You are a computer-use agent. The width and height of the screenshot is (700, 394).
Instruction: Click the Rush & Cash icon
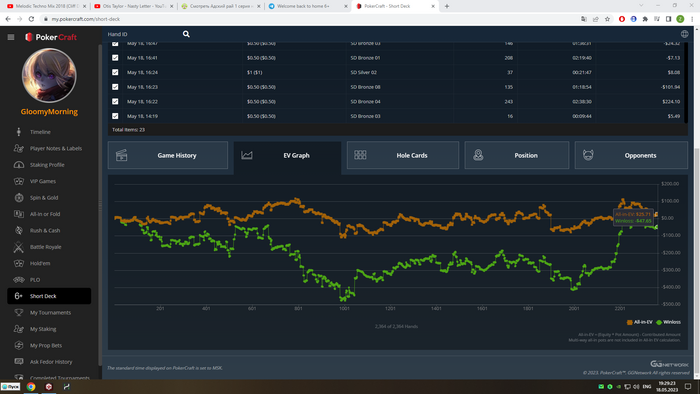(19, 230)
